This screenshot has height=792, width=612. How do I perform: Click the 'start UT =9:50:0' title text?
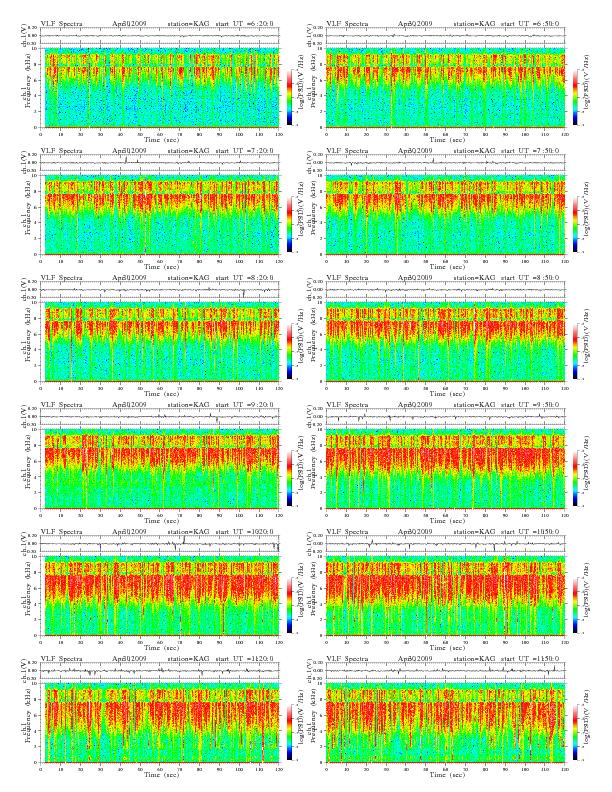click(530, 405)
